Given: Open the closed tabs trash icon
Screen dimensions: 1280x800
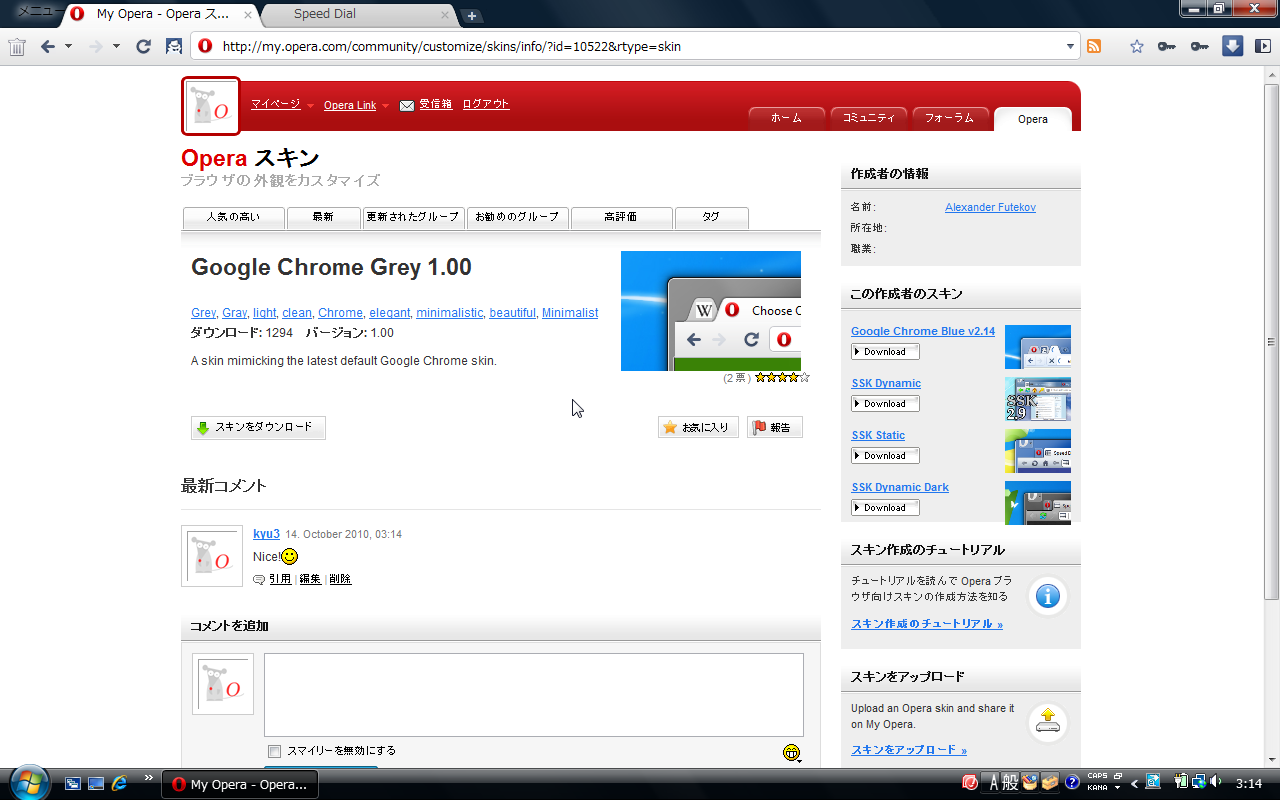Looking at the screenshot, I should [17, 46].
